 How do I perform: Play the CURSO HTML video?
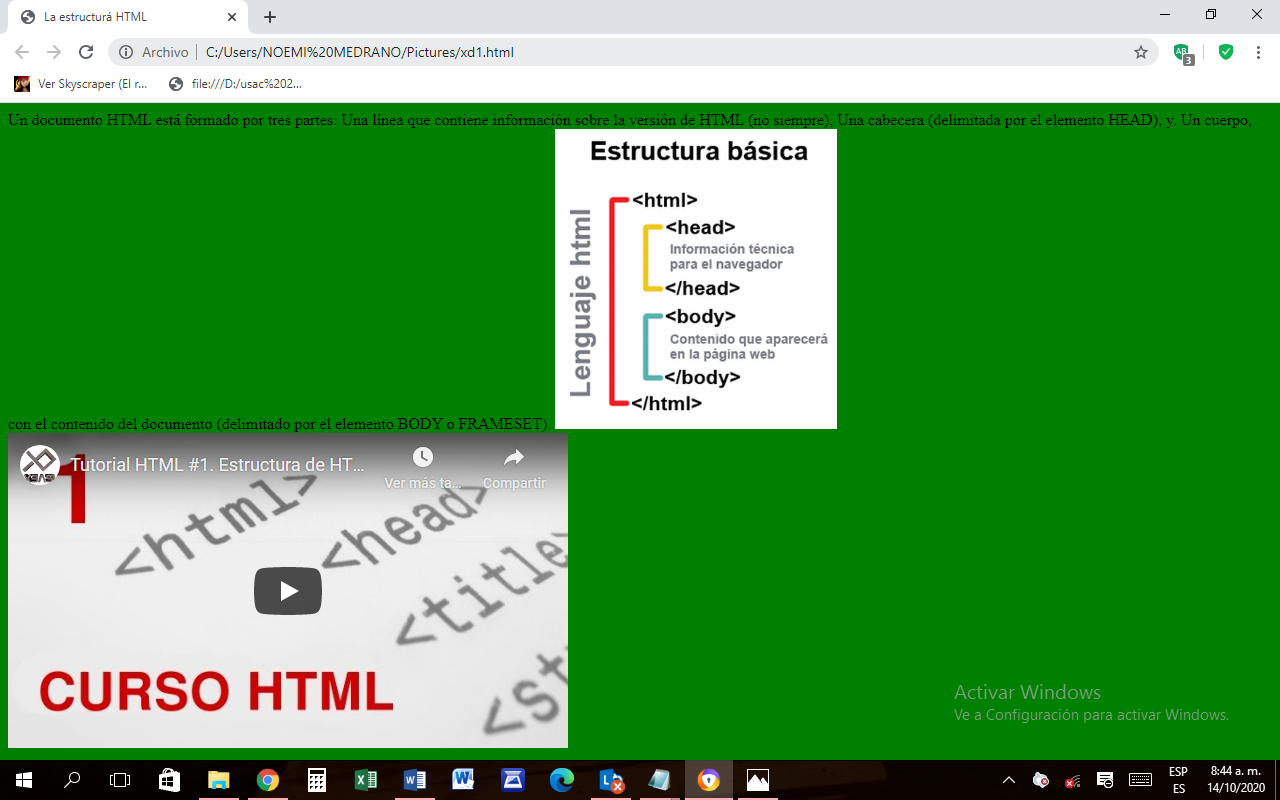(x=288, y=591)
